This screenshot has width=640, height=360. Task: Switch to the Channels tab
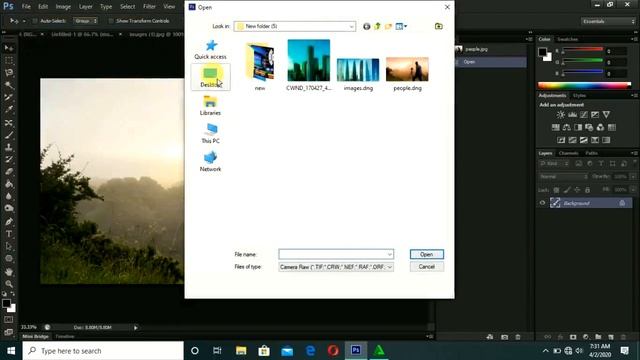(569, 153)
